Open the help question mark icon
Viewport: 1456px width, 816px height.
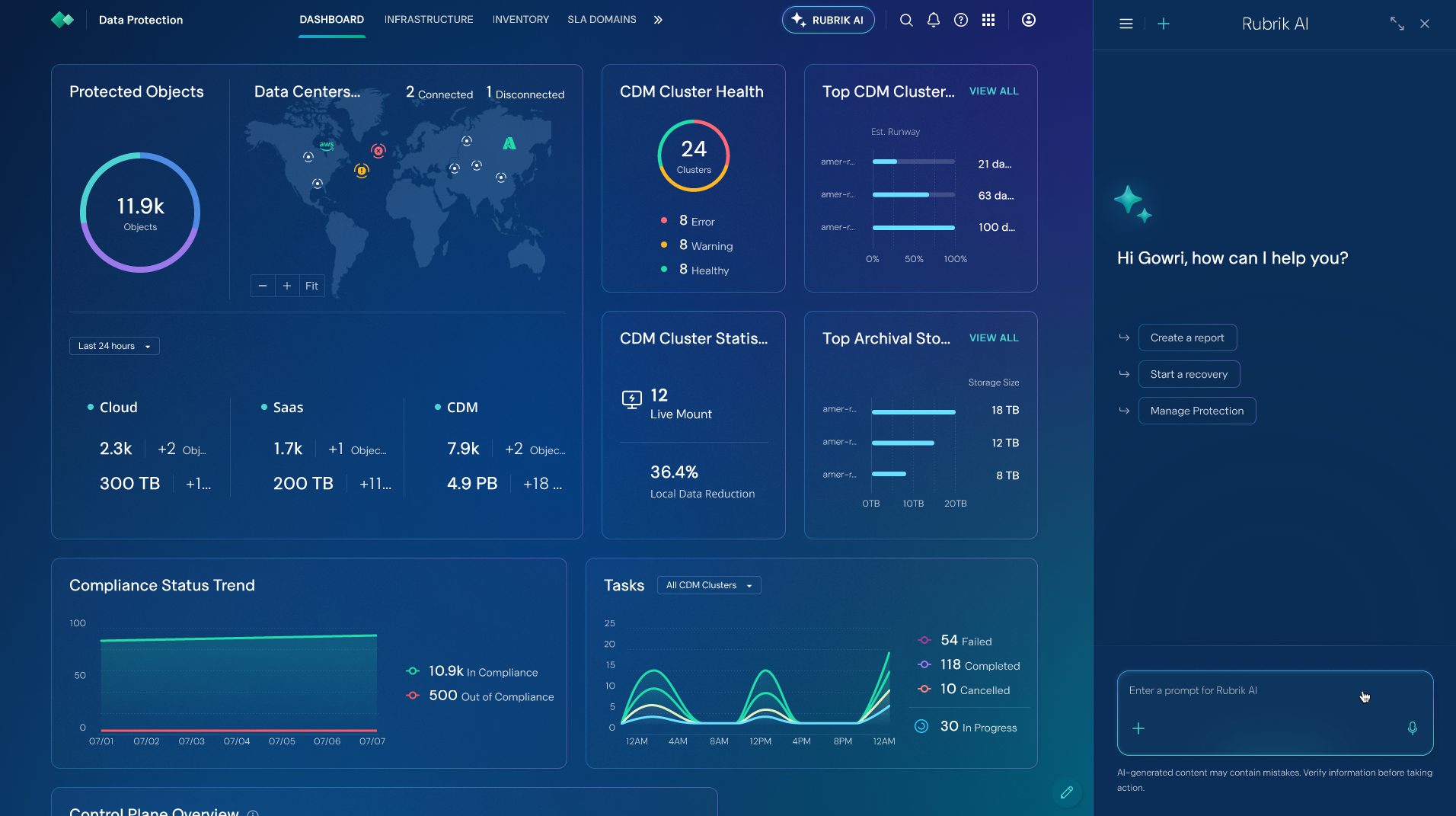[961, 21]
